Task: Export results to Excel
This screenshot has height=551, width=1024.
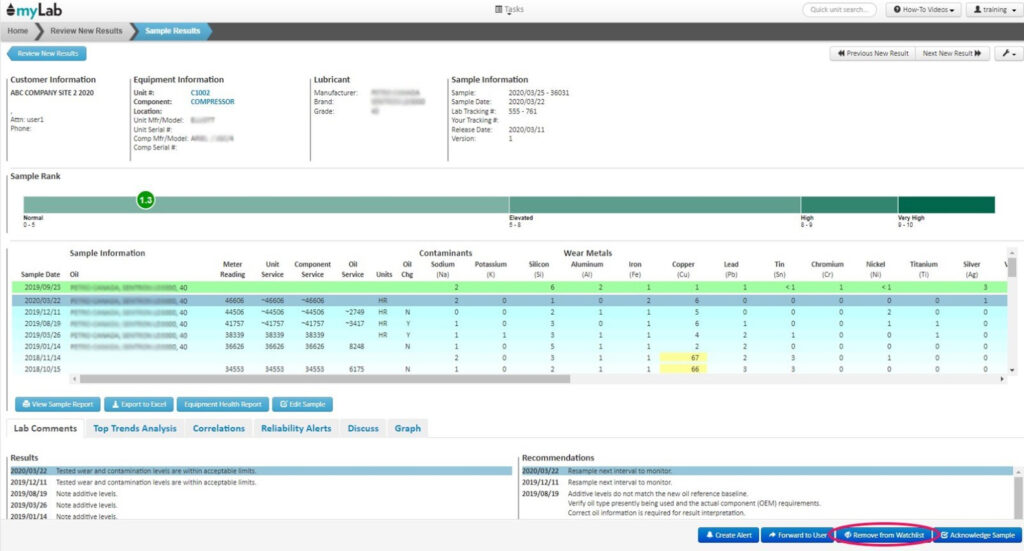Action: (x=136, y=405)
